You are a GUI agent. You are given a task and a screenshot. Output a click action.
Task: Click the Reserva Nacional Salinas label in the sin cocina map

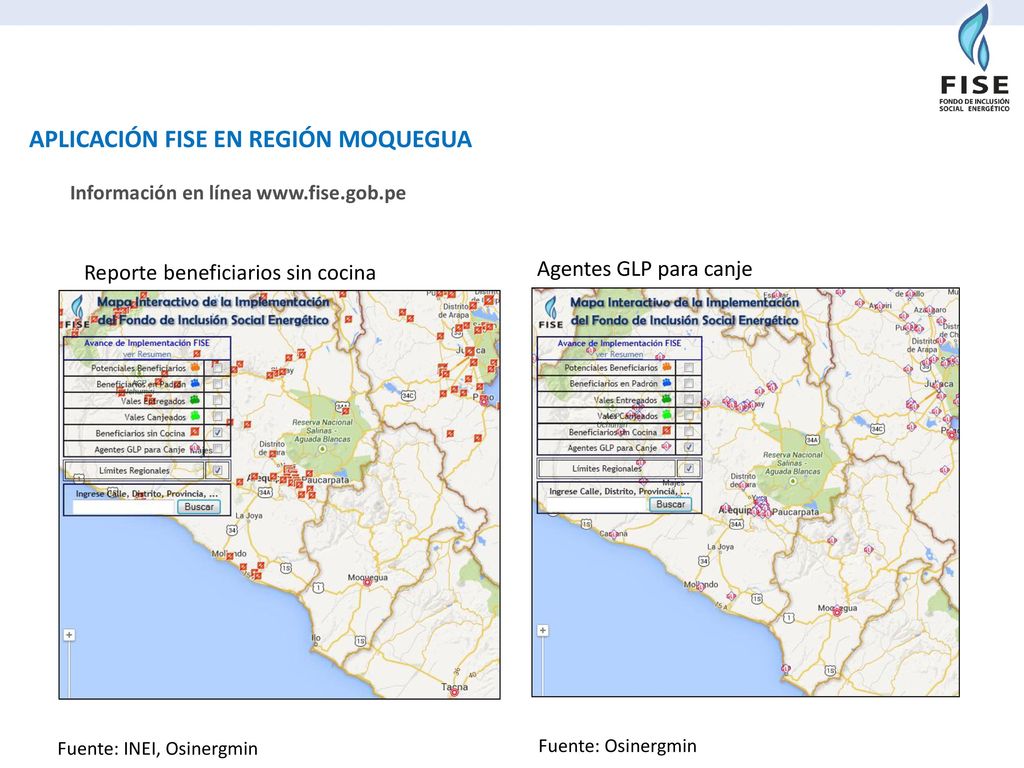tap(323, 430)
